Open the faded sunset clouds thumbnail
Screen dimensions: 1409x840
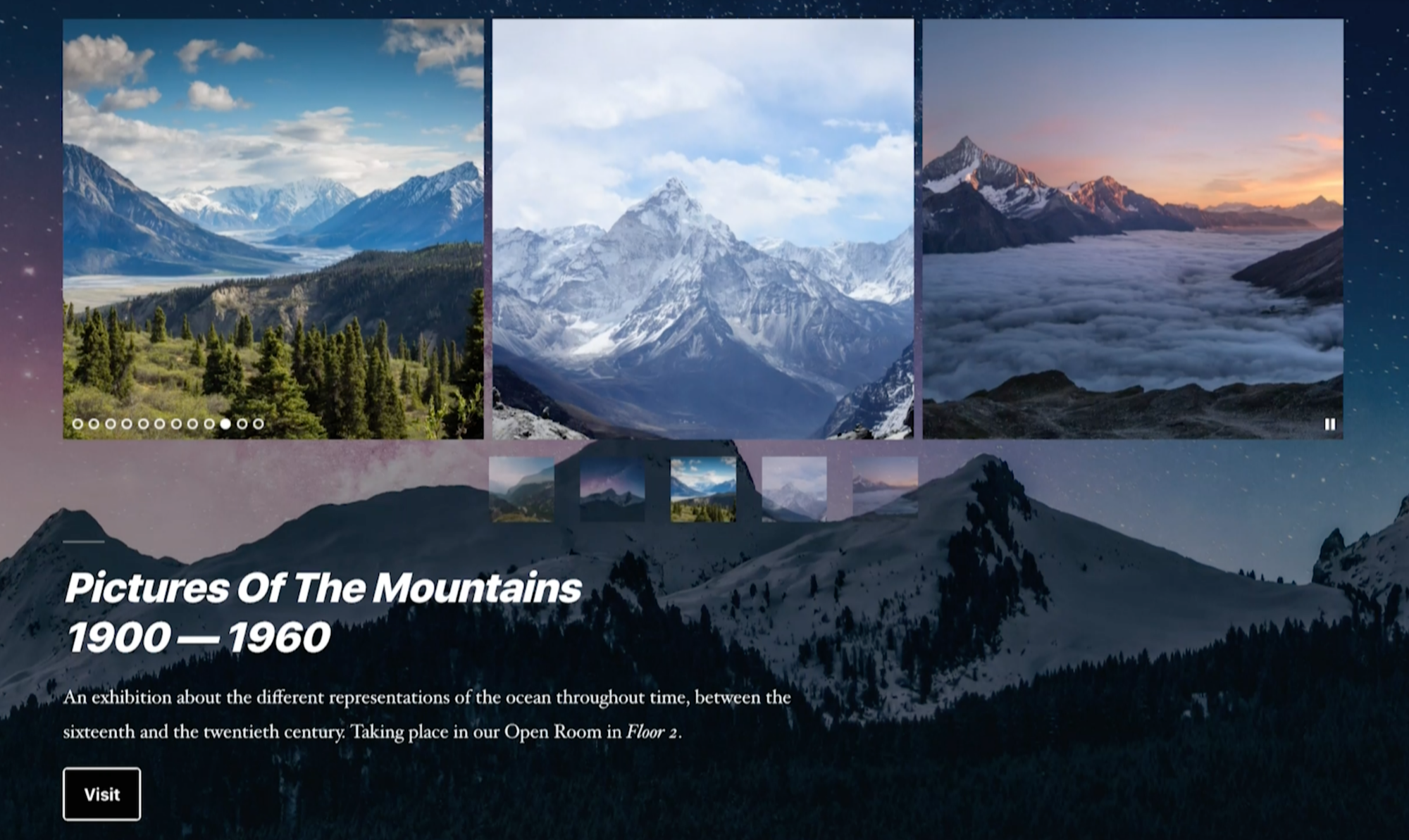pos(885,489)
